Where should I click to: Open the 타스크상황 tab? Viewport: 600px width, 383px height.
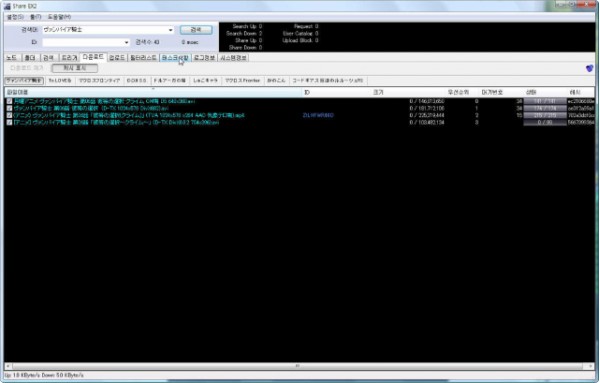[x=175, y=58]
